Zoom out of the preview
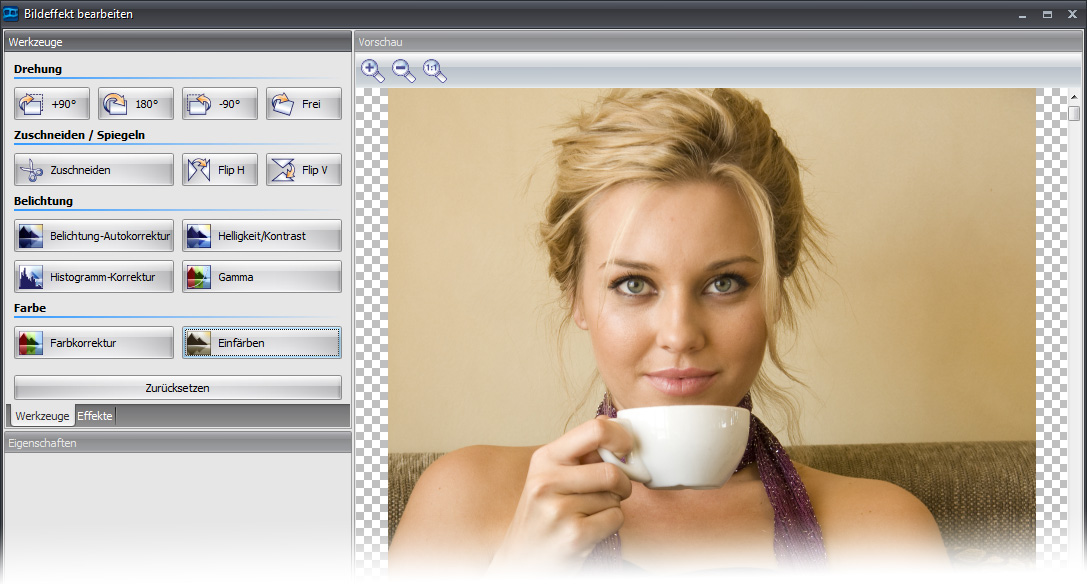The width and height of the screenshot is (1087, 584). [403, 70]
